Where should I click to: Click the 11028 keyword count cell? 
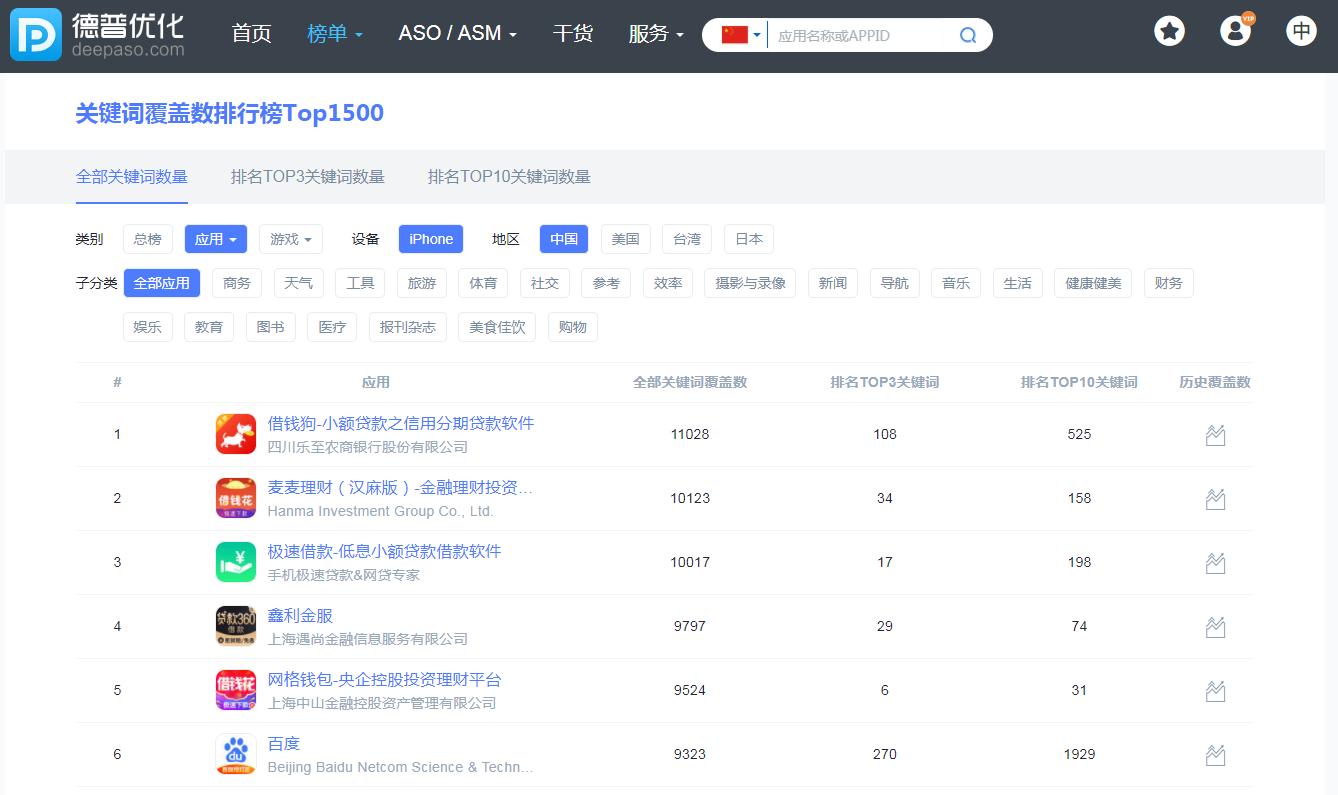click(x=690, y=434)
